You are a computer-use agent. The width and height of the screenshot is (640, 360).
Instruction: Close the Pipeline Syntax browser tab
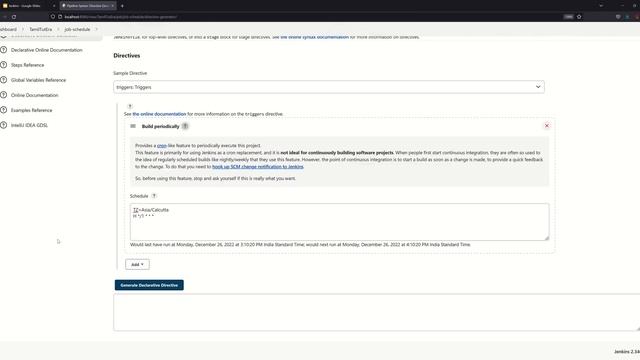point(113,6)
